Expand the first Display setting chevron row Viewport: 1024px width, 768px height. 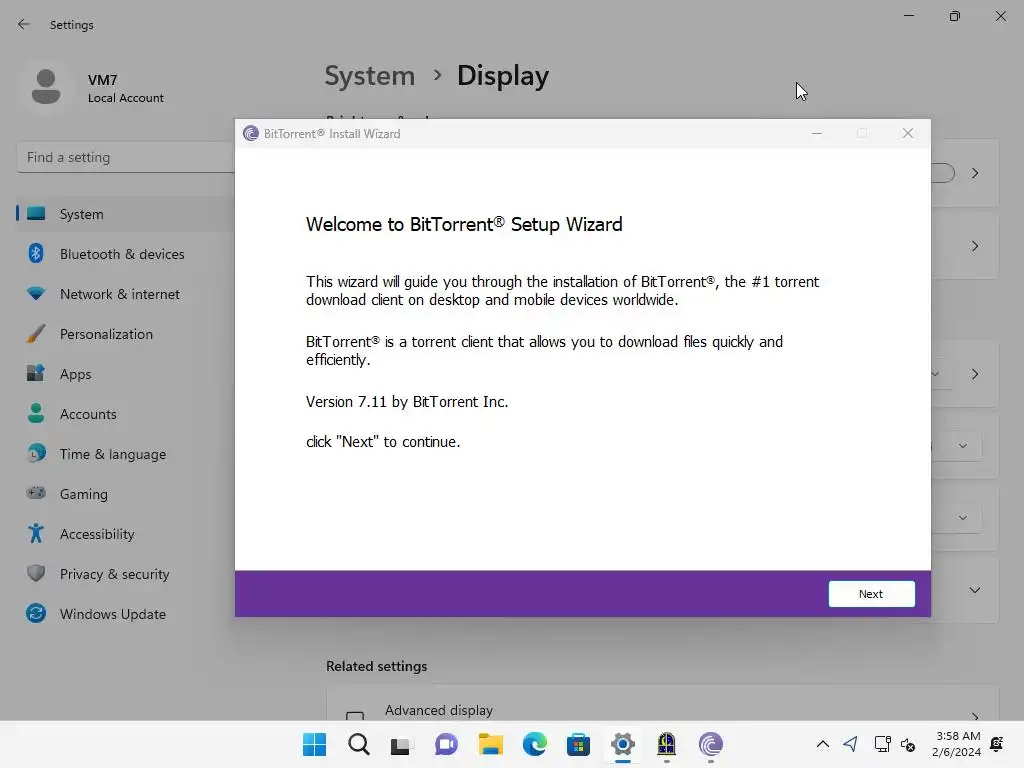[x=975, y=173]
